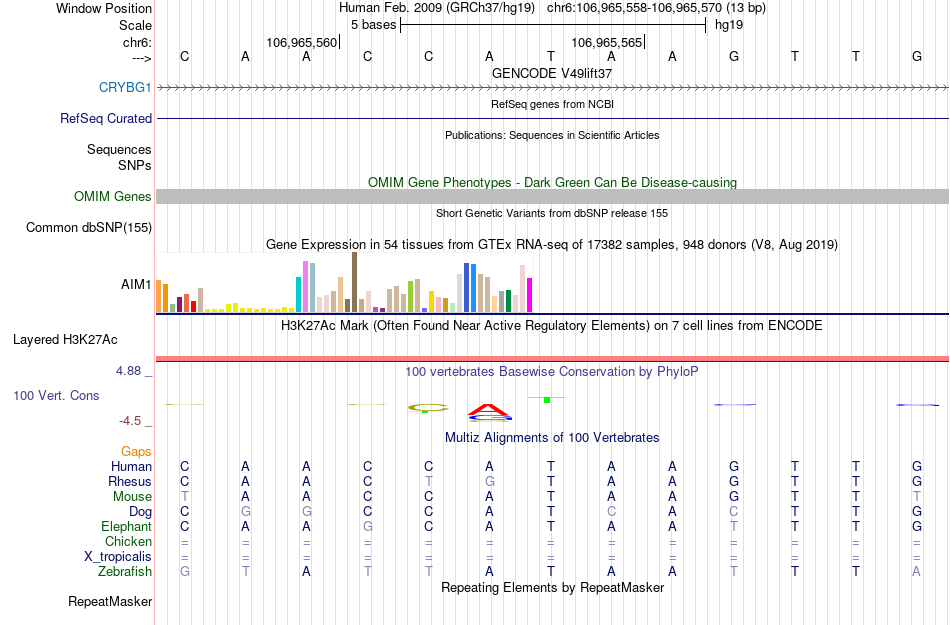Click the 106,965,560 coordinate marker
Viewport: 950px width, 625px height.
coord(301,42)
